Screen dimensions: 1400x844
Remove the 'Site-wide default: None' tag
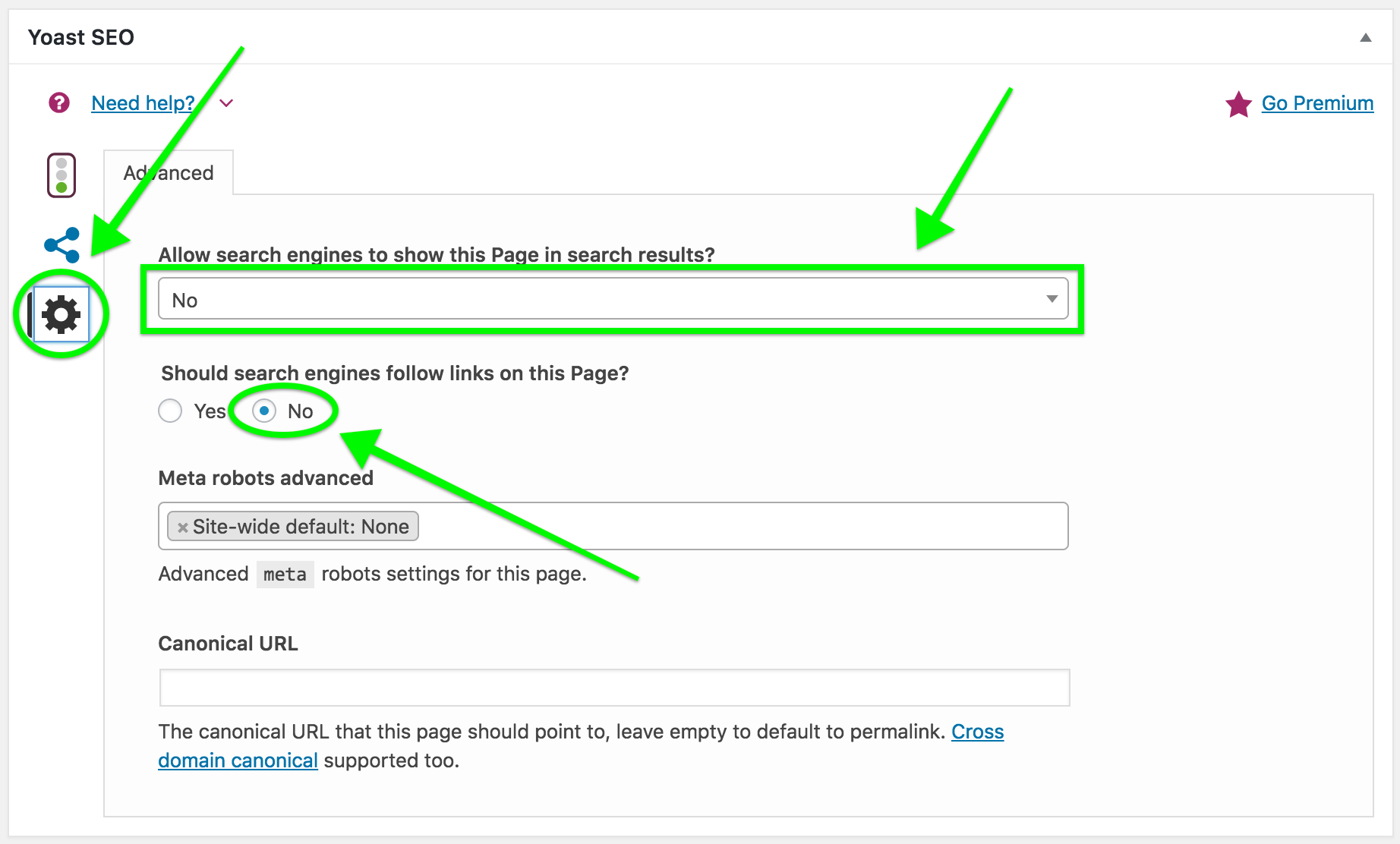tap(182, 527)
